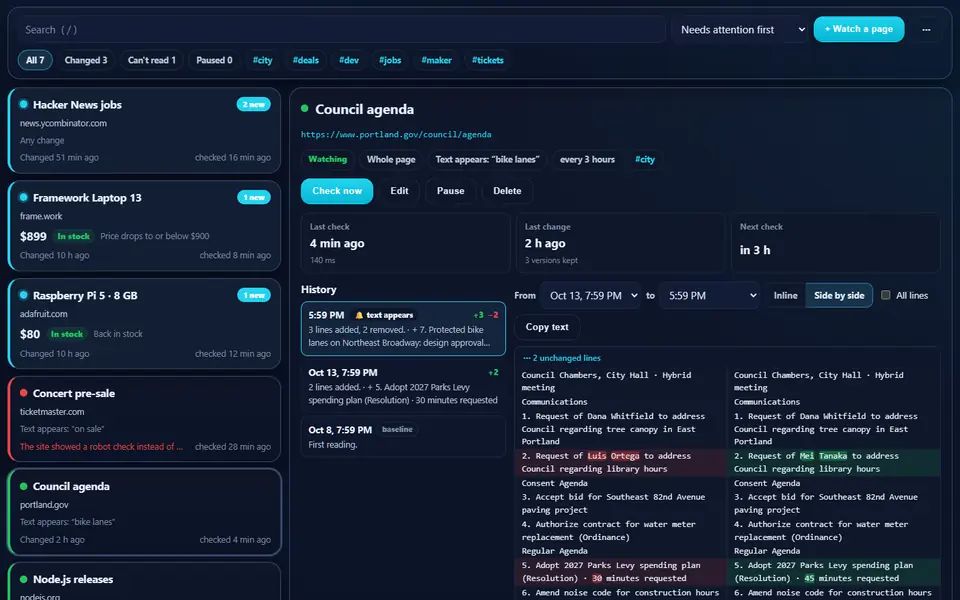Screen dimensions: 960x600
Task: Filter watches by the #deals tag
Action: (x=306, y=60)
